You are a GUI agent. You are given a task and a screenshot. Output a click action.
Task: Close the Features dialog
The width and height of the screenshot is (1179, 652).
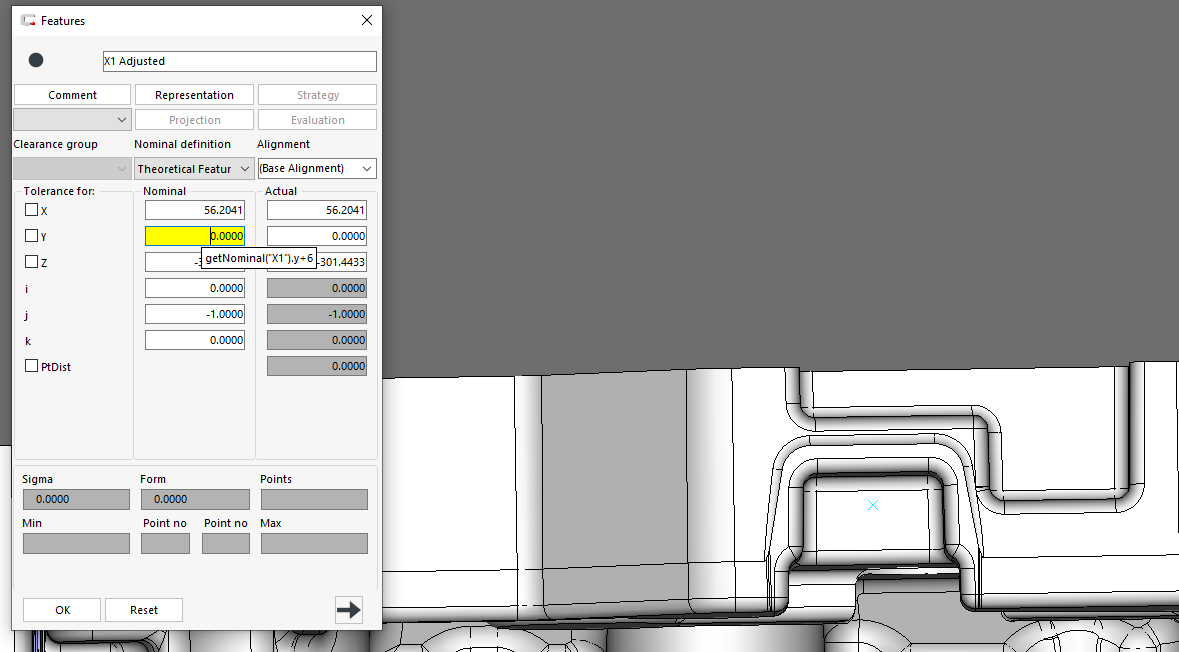tap(366, 20)
